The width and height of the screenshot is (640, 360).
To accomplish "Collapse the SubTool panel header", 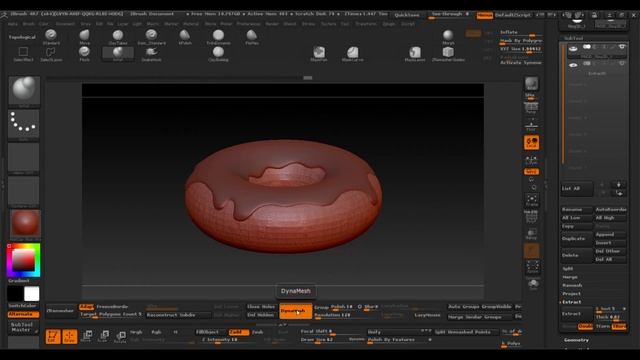I will point(573,38).
